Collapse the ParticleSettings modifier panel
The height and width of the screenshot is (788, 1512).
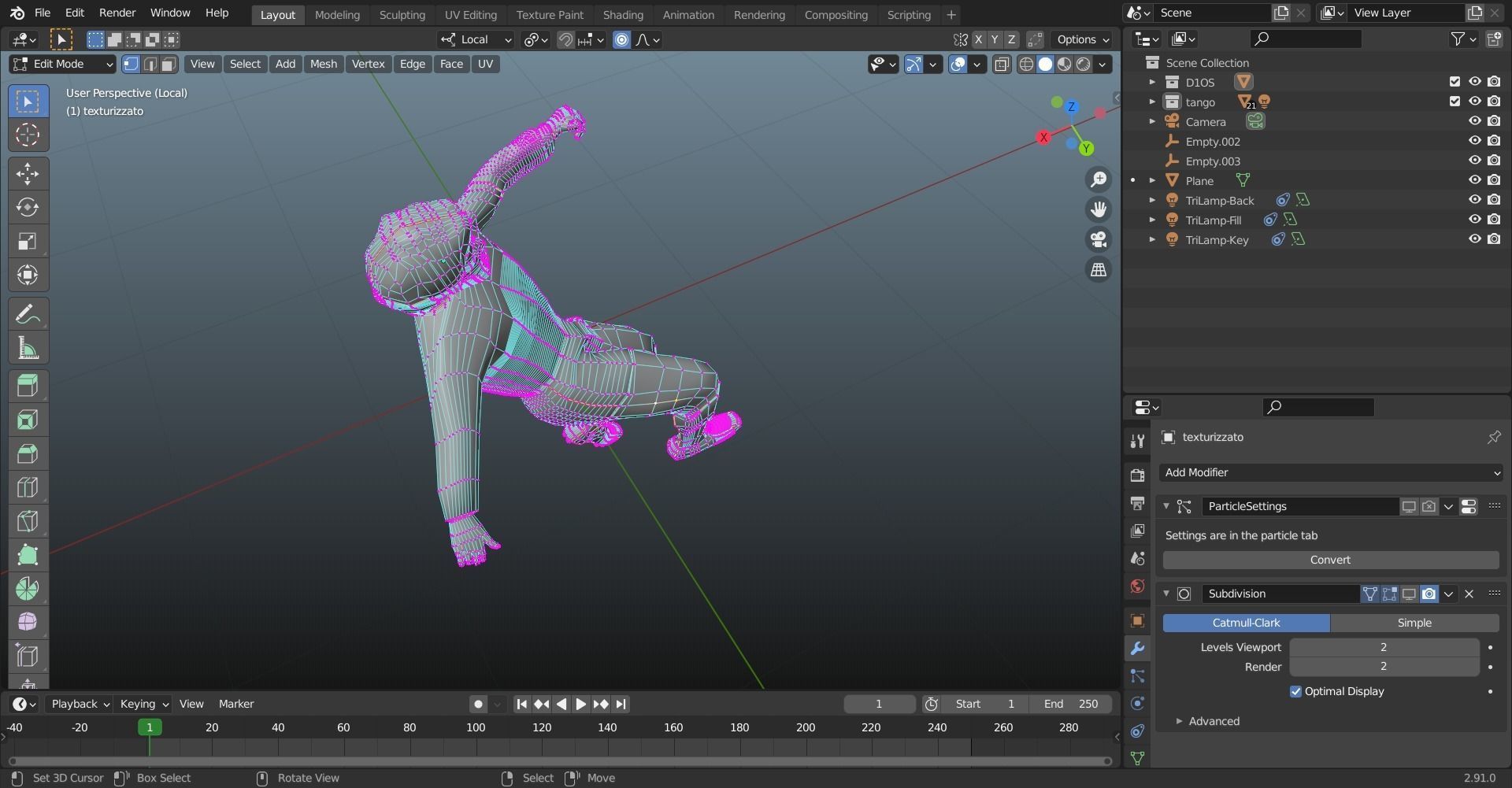[x=1166, y=506]
